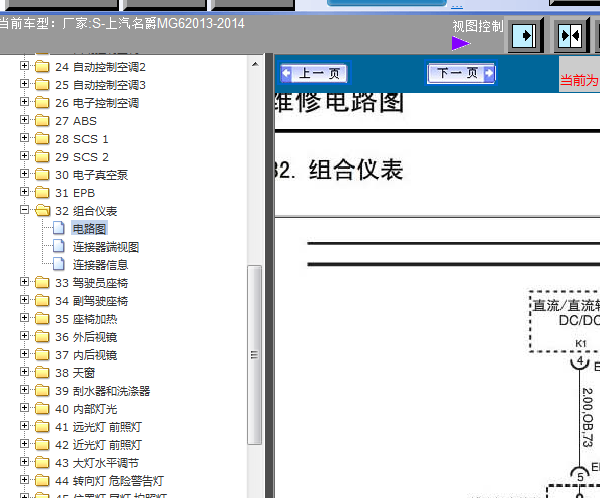Select the 37 内后视镜 label

click(86, 355)
